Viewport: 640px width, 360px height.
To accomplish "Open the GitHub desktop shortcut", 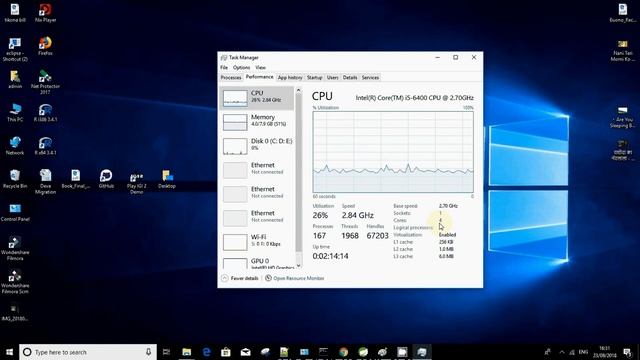I will tap(106, 179).
